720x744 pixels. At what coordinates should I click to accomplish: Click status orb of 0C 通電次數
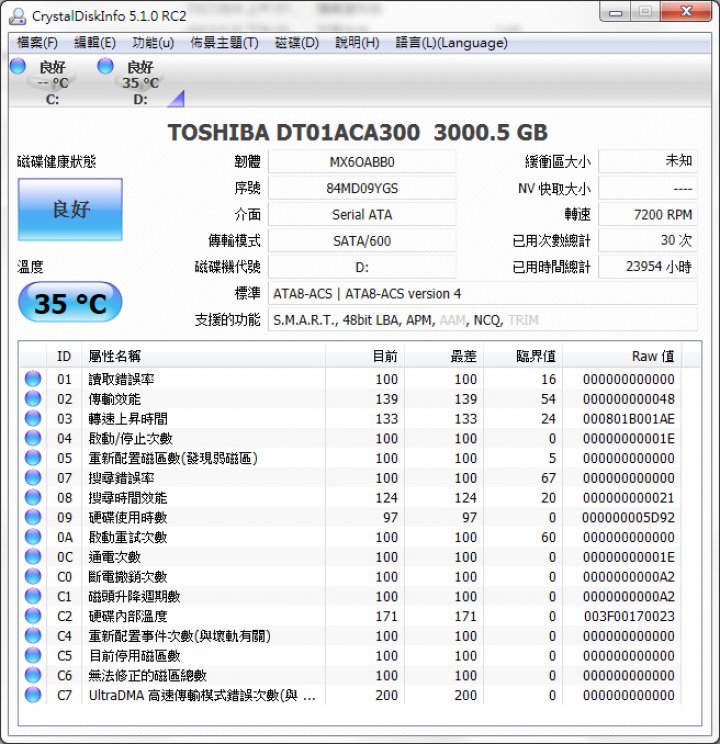click(33, 557)
